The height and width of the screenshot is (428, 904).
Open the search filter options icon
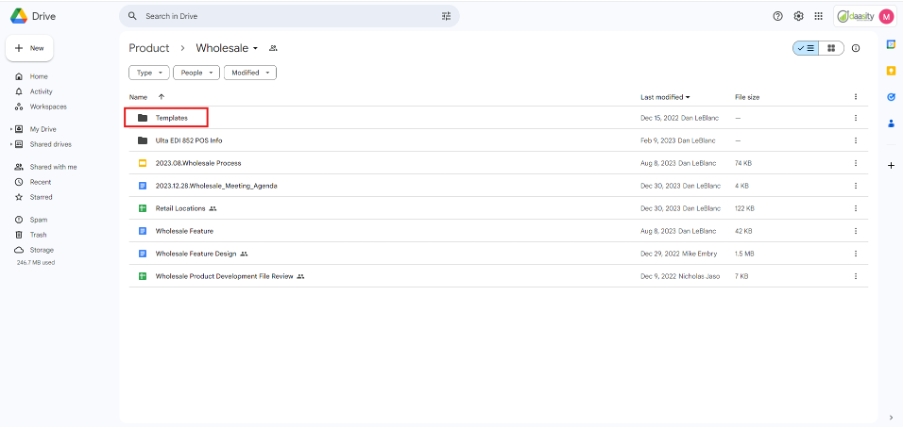(446, 16)
